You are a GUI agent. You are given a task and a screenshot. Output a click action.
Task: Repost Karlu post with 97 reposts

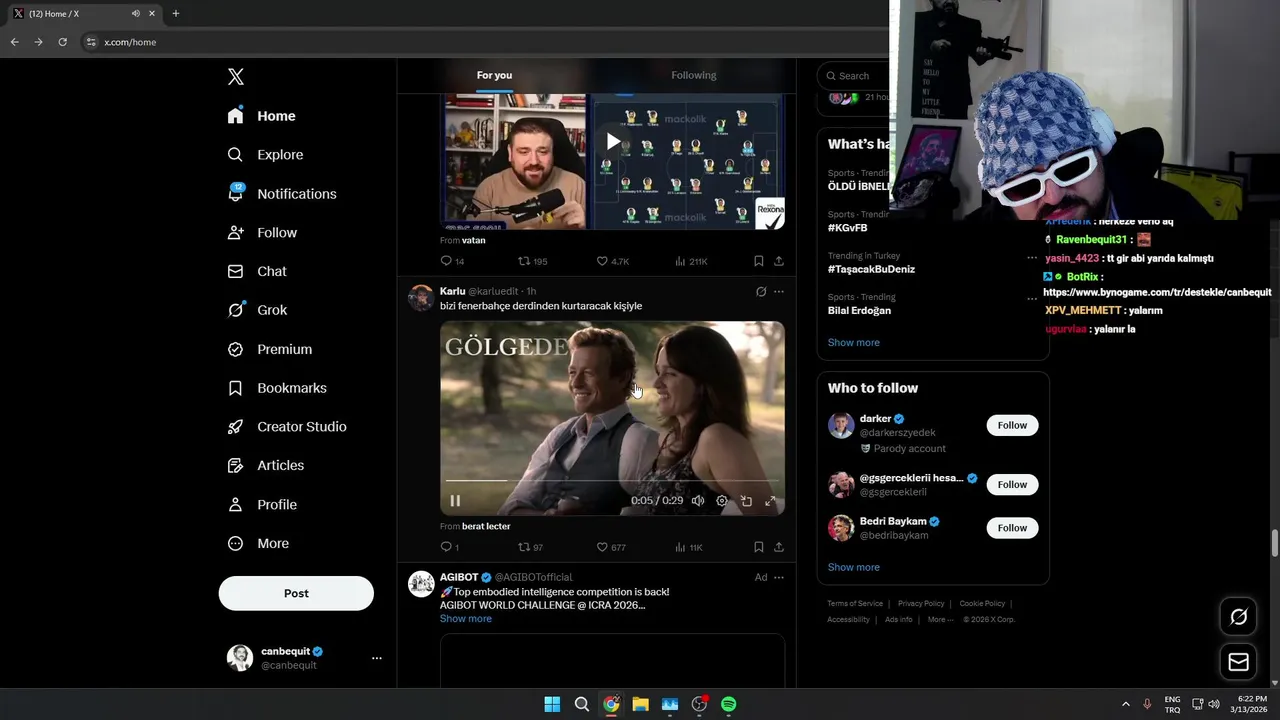tap(531, 547)
